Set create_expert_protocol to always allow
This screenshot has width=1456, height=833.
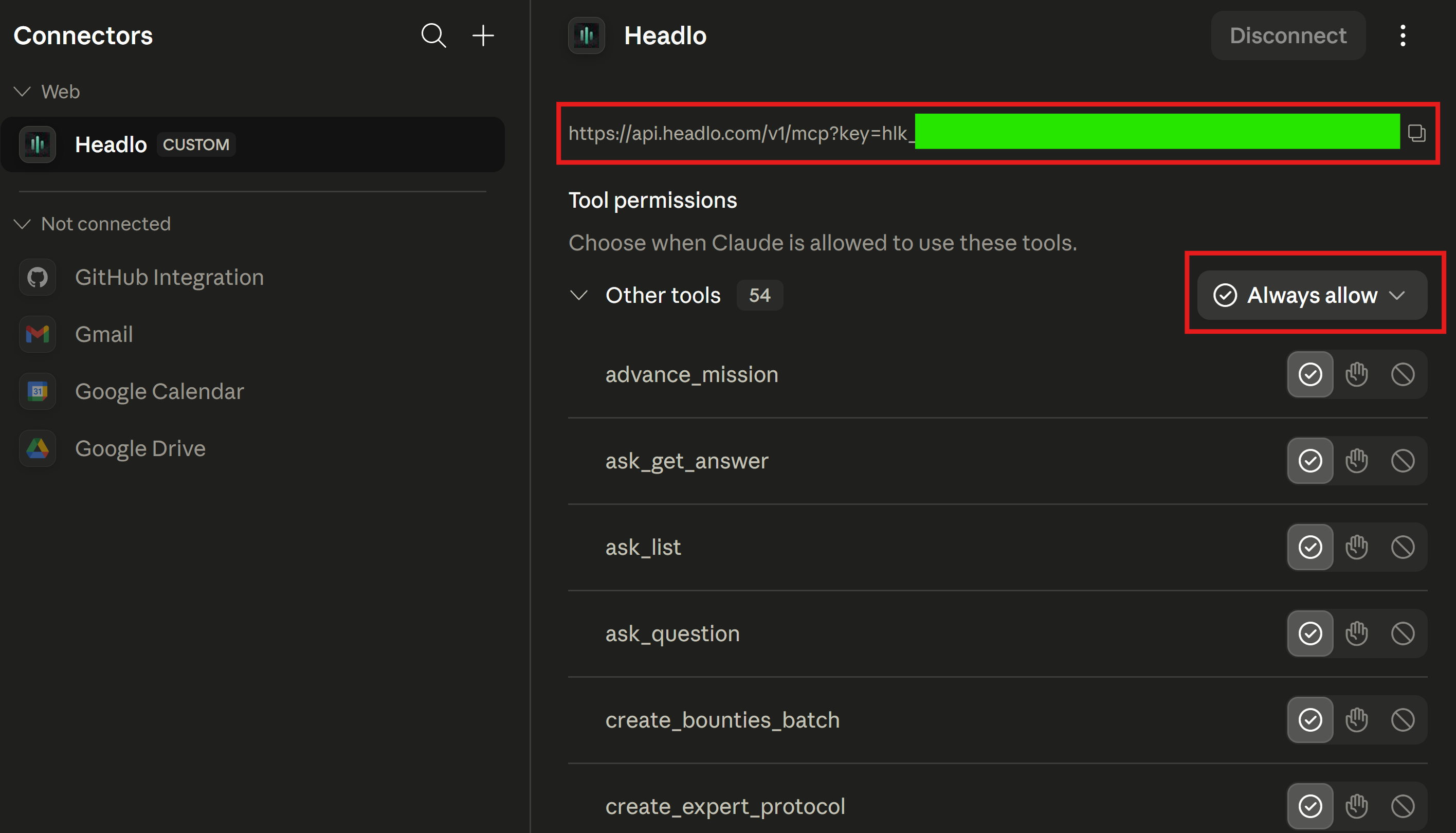coord(1310,807)
